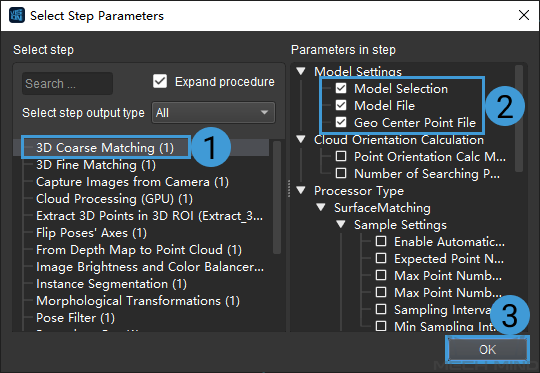Close the Select Step Parameters dialog
Viewport: 540px width, 373px height.
coord(524,15)
